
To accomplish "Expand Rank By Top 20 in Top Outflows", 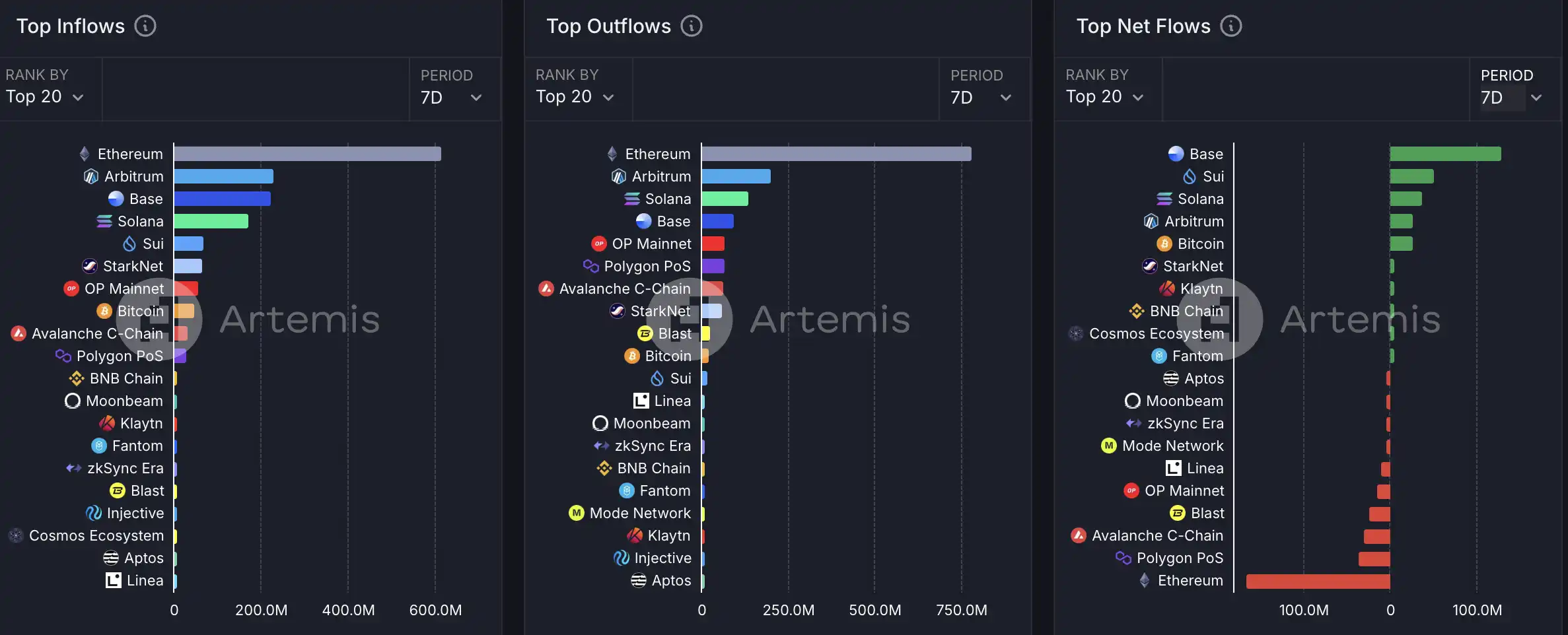I will pyautogui.click(x=575, y=97).
